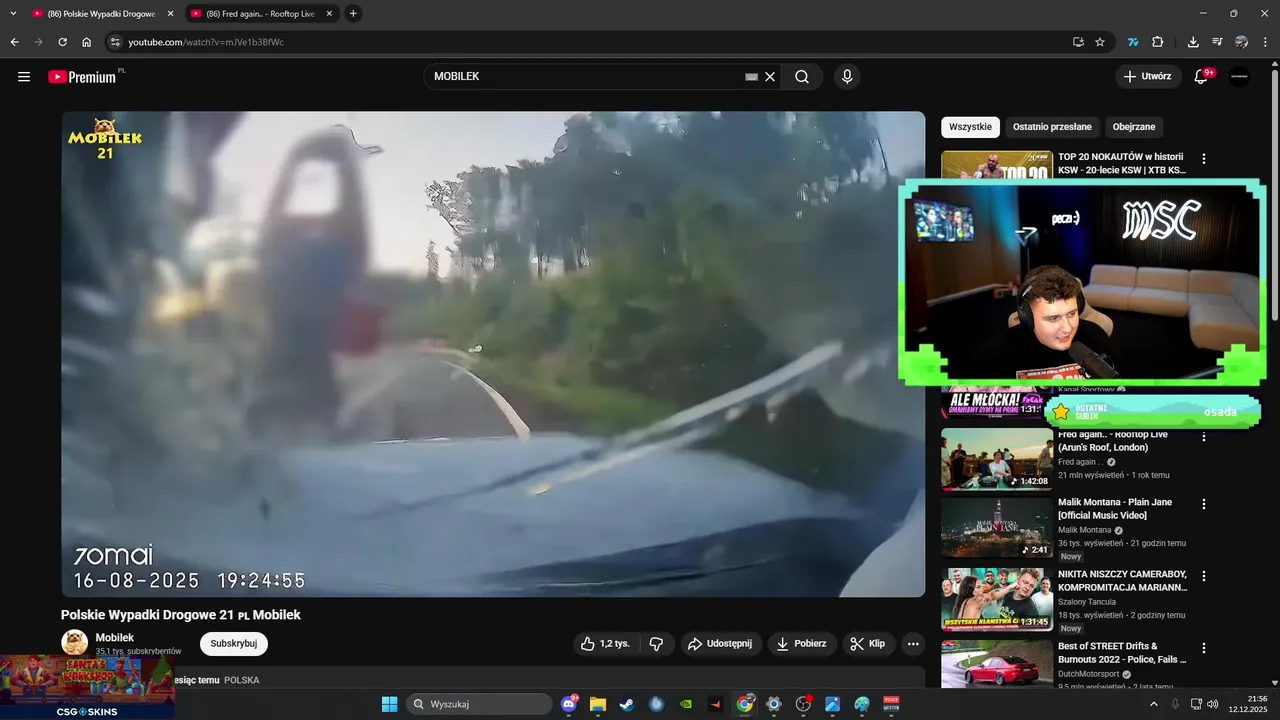This screenshot has height=720, width=1280.
Task: View site information icon in address bar
Action: 115,42
